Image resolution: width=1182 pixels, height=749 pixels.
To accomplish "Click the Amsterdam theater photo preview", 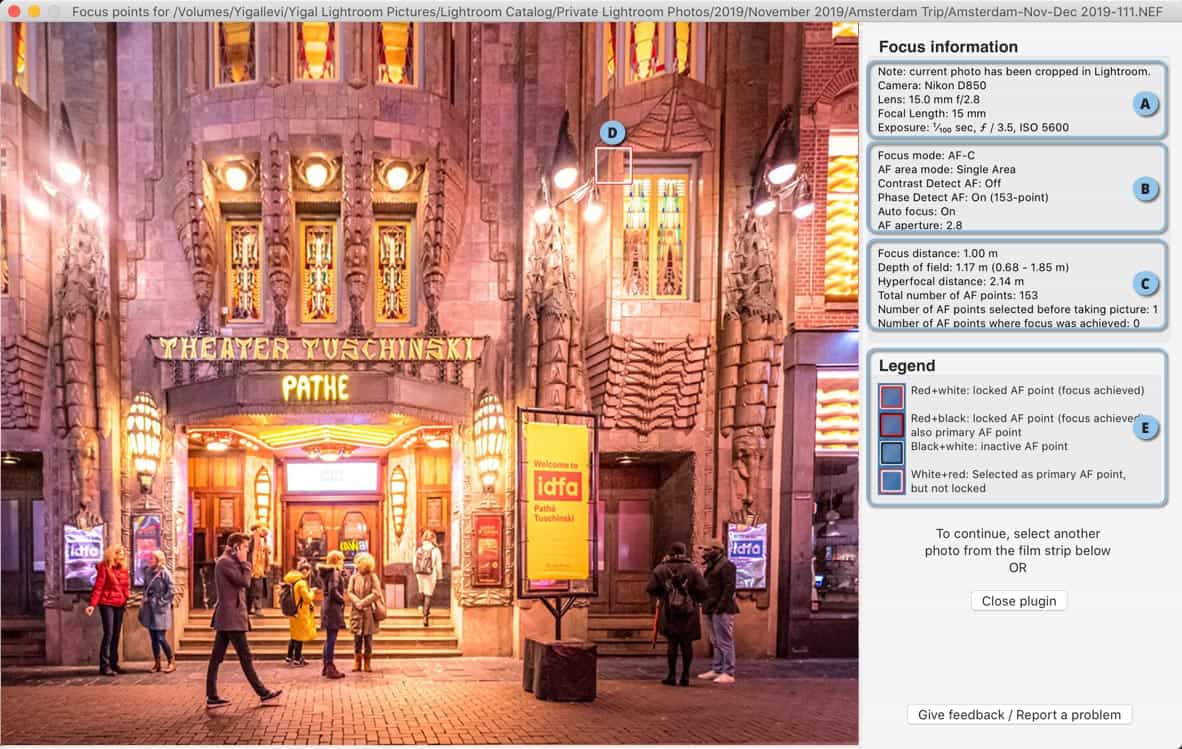I will pos(429,383).
